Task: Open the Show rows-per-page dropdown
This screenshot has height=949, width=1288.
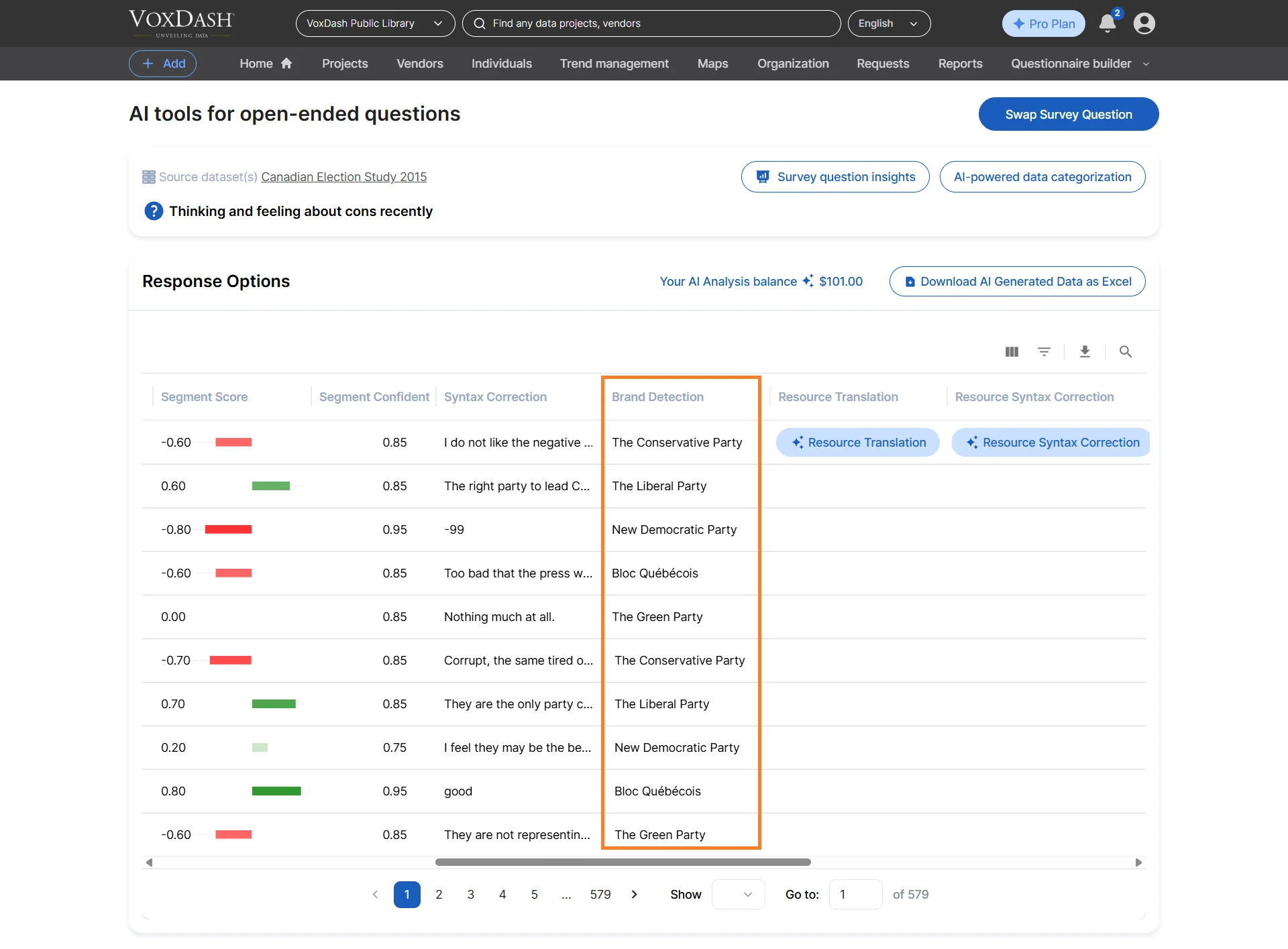Action: (738, 894)
